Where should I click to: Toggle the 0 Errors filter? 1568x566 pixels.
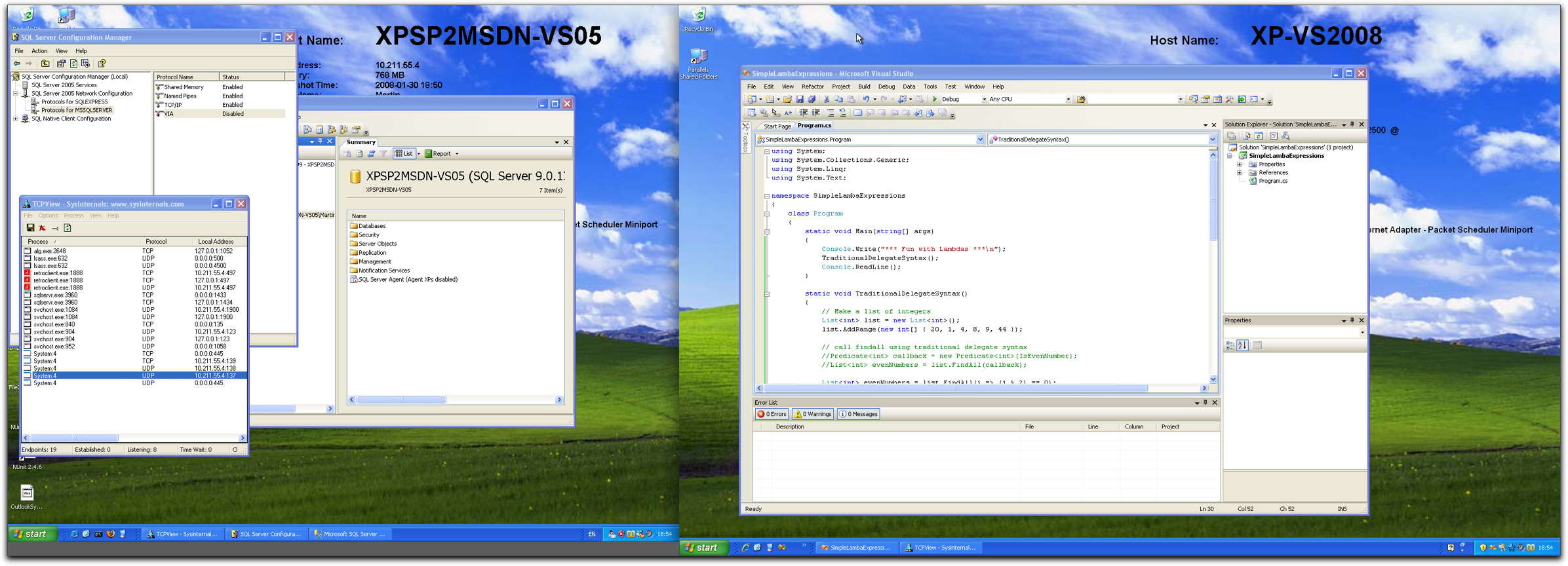(x=772, y=414)
